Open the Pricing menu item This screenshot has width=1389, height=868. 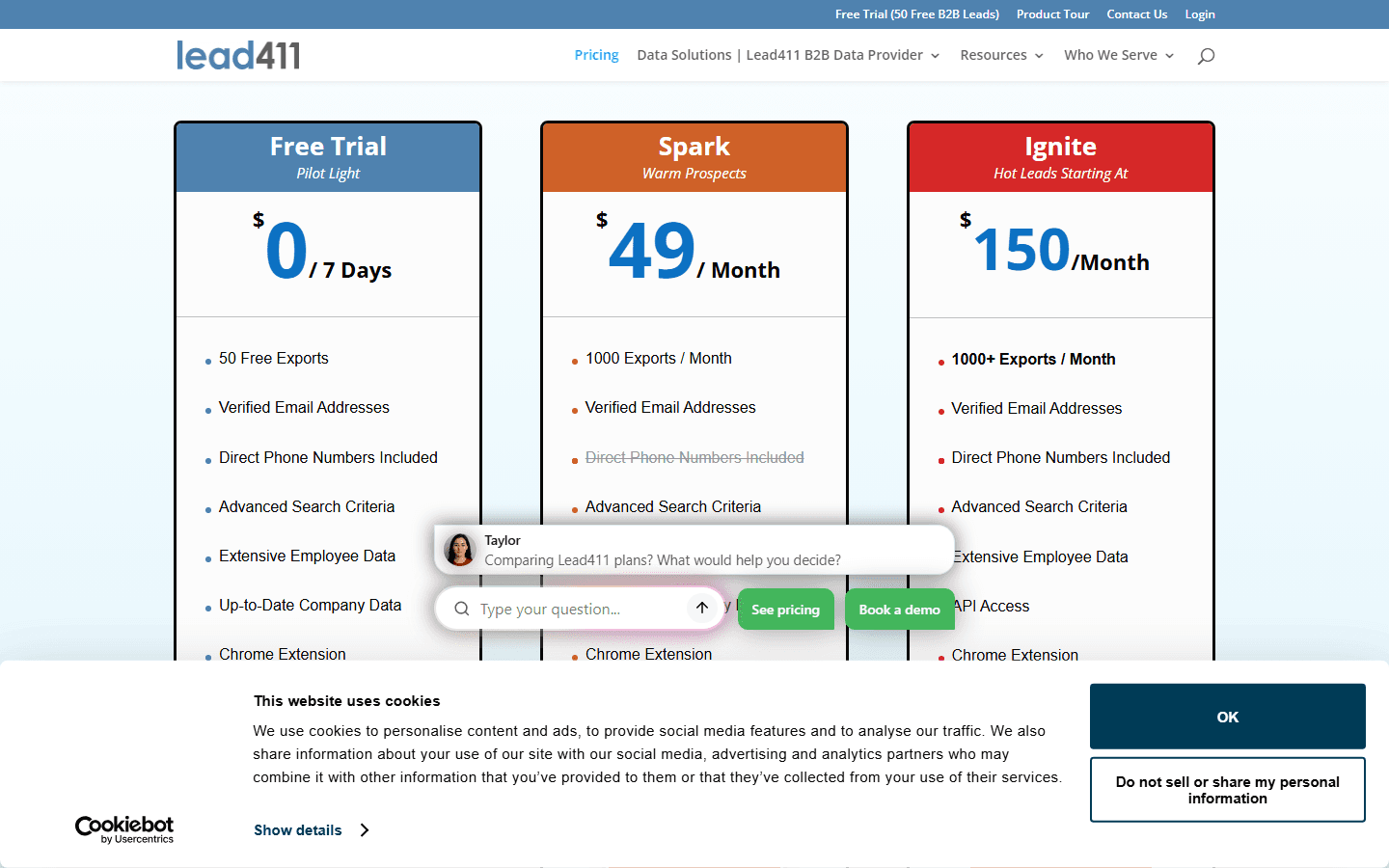(x=596, y=55)
